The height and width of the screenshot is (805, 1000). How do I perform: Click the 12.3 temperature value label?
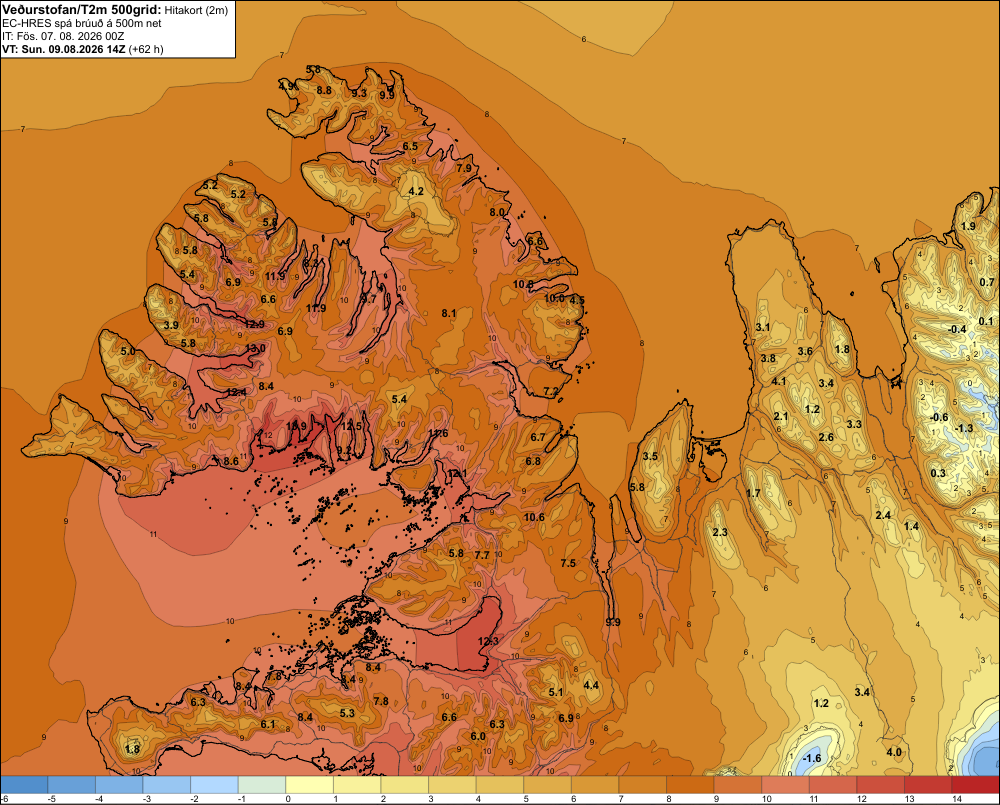(488, 640)
